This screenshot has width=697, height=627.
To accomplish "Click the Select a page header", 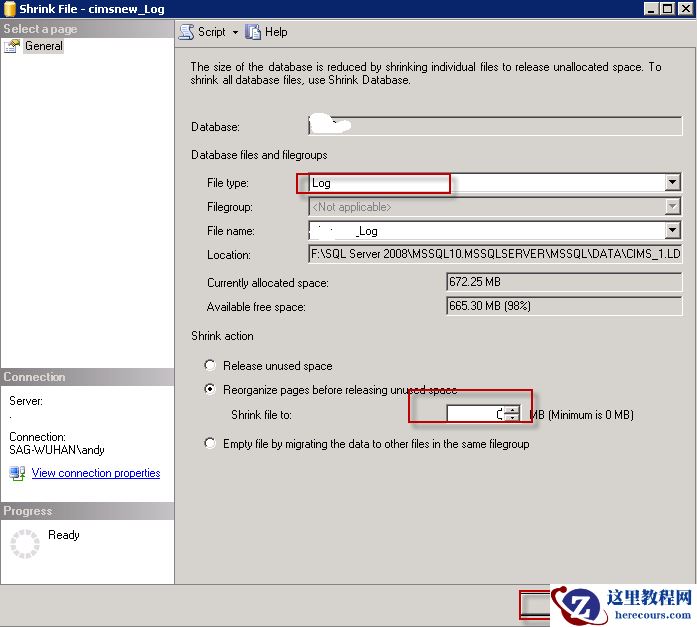I will click(x=87, y=29).
